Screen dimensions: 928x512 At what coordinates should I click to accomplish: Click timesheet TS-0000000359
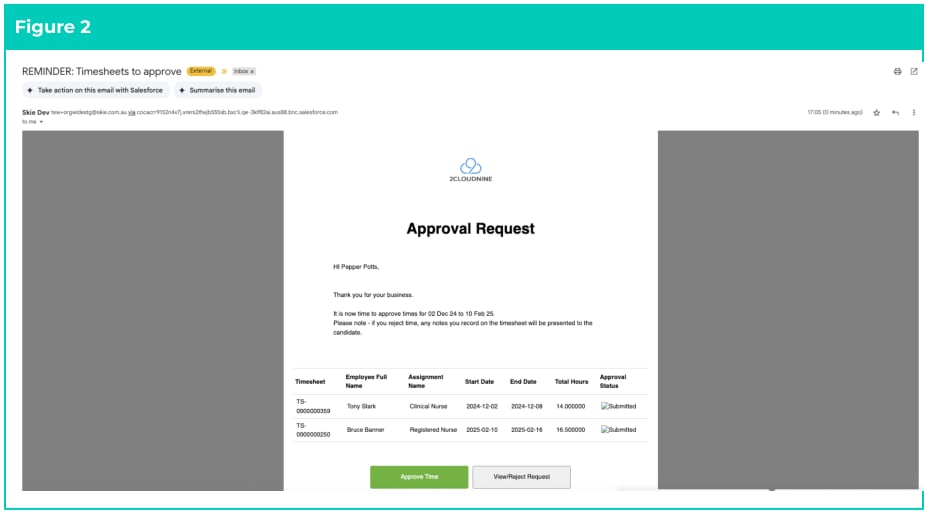coord(314,406)
